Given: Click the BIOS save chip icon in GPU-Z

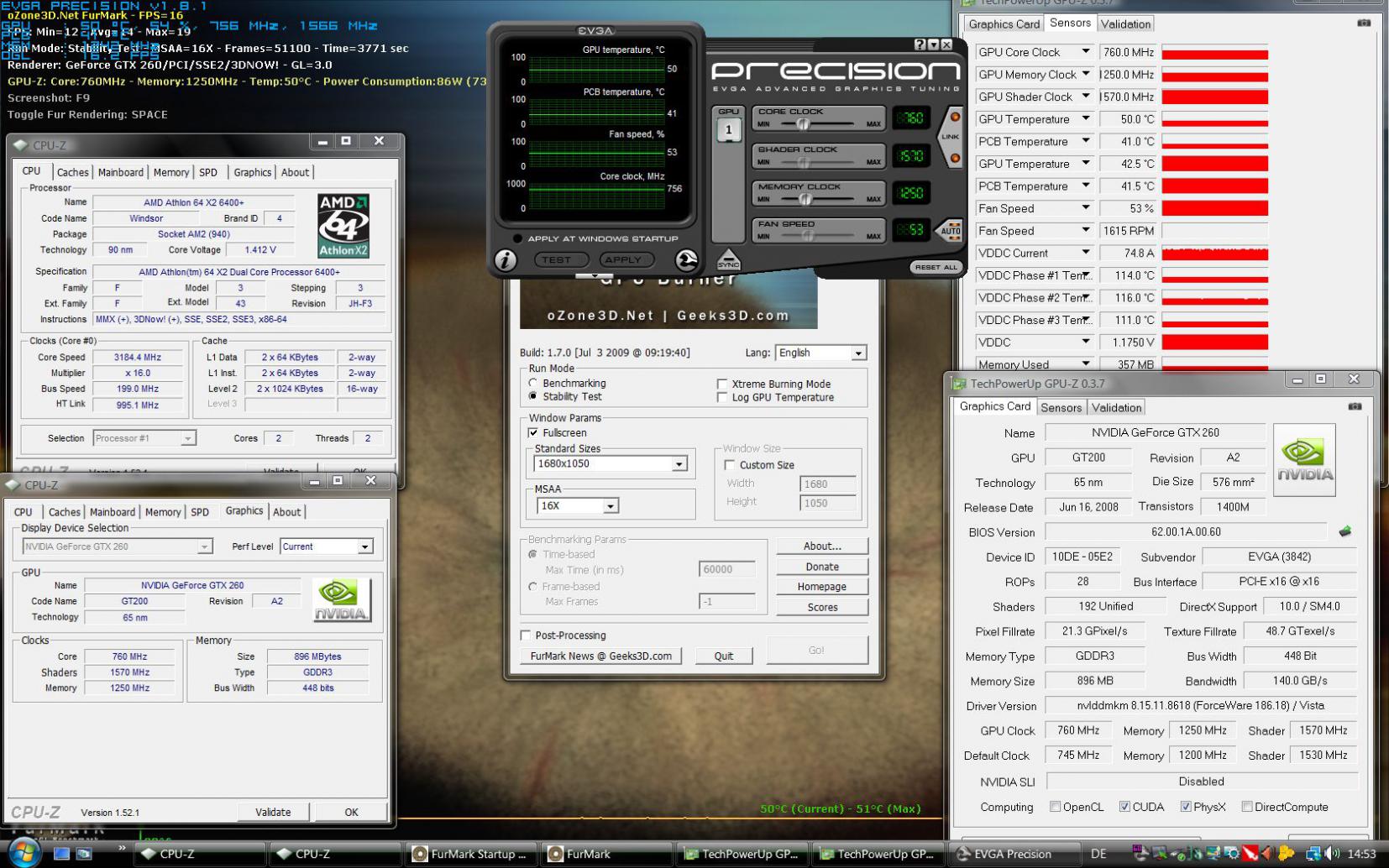Looking at the screenshot, I should click(x=1344, y=531).
